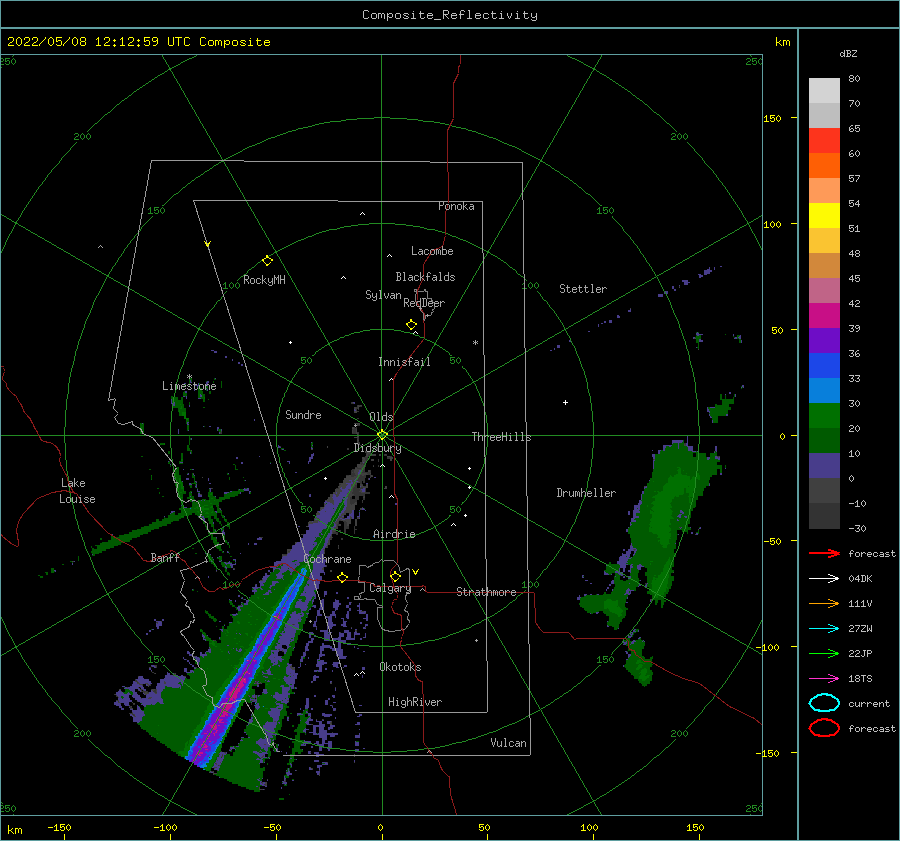
Task: Click the dBZ legend heading
Action: [848, 53]
